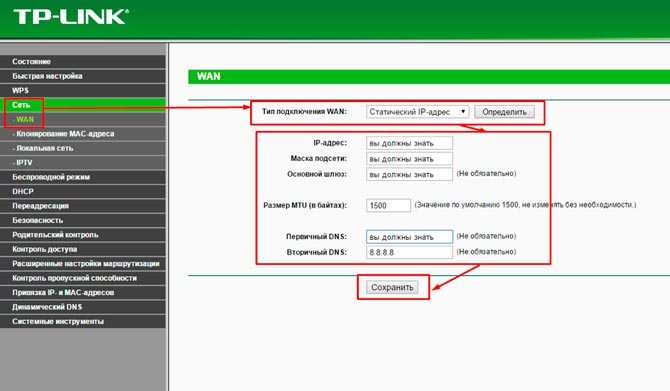Open the DHCP menu item
This screenshot has width=670, height=391.
click(x=83, y=191)
